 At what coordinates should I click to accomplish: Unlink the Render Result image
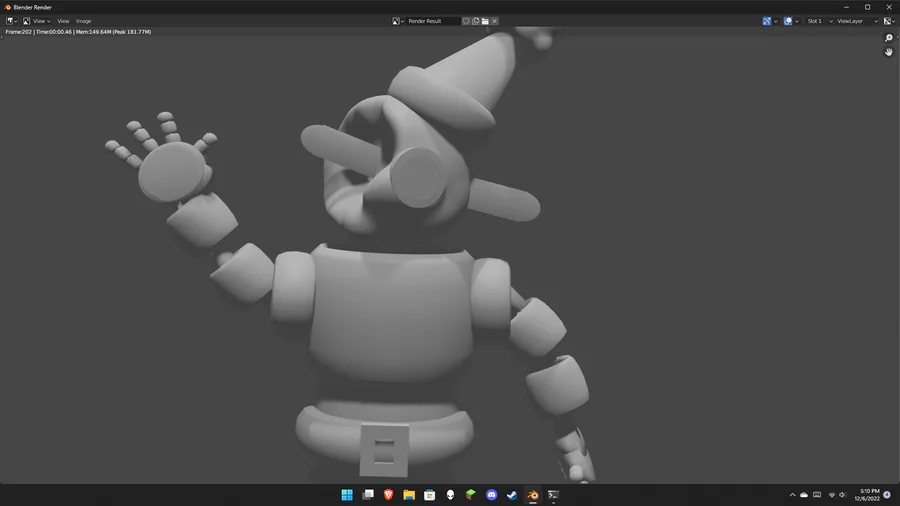click(495, 21)
